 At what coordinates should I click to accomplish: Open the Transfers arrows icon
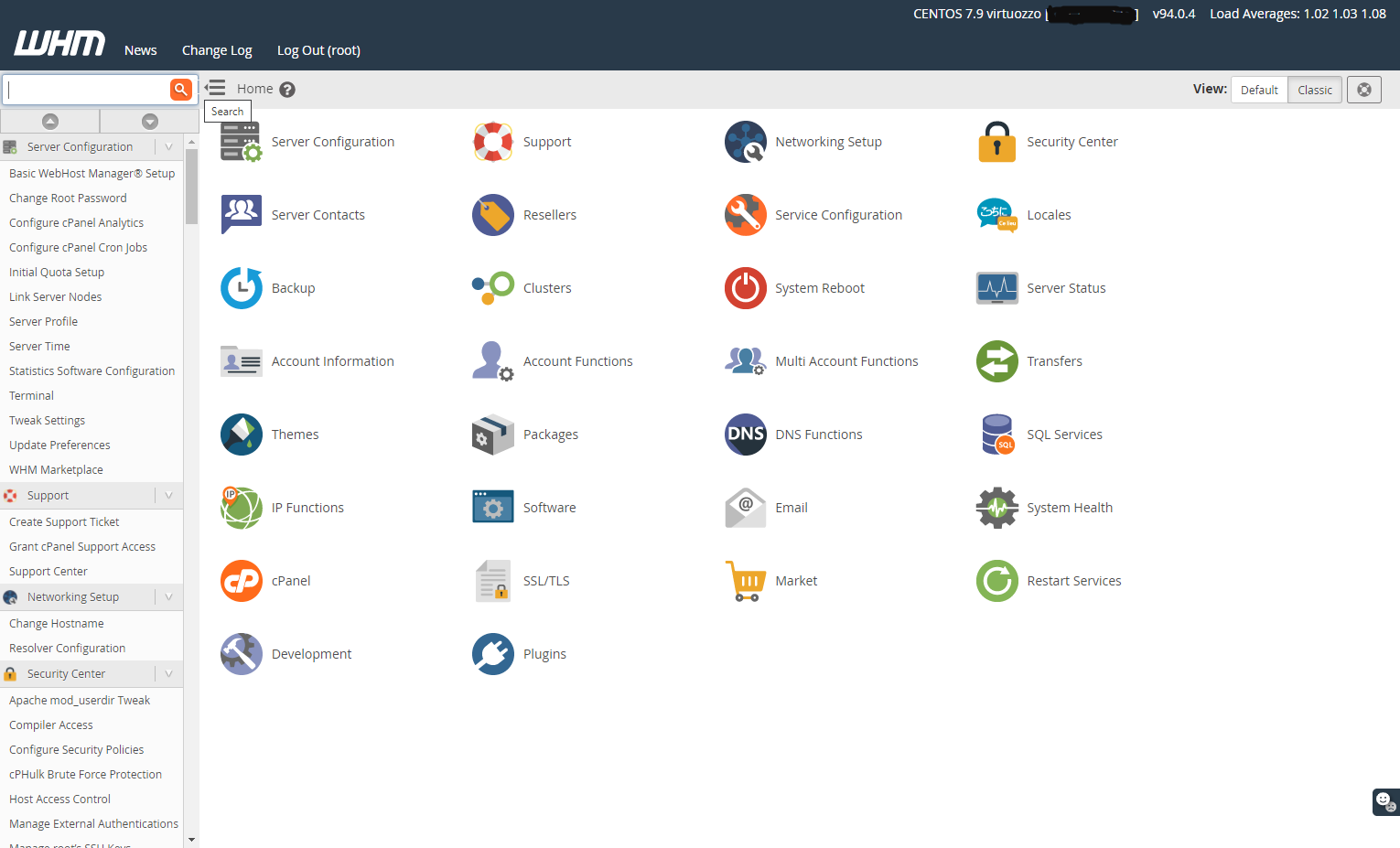click(996, 361)
